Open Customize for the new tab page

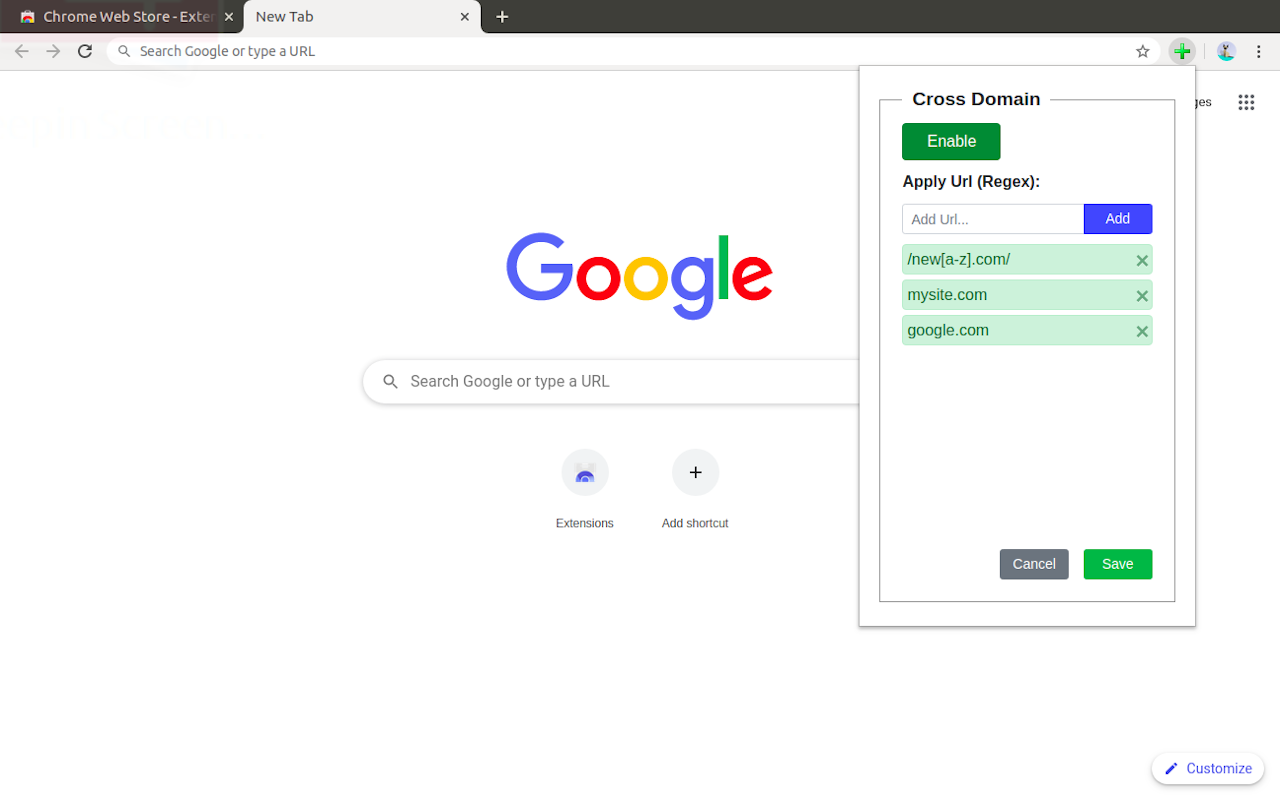point(1208,768)
